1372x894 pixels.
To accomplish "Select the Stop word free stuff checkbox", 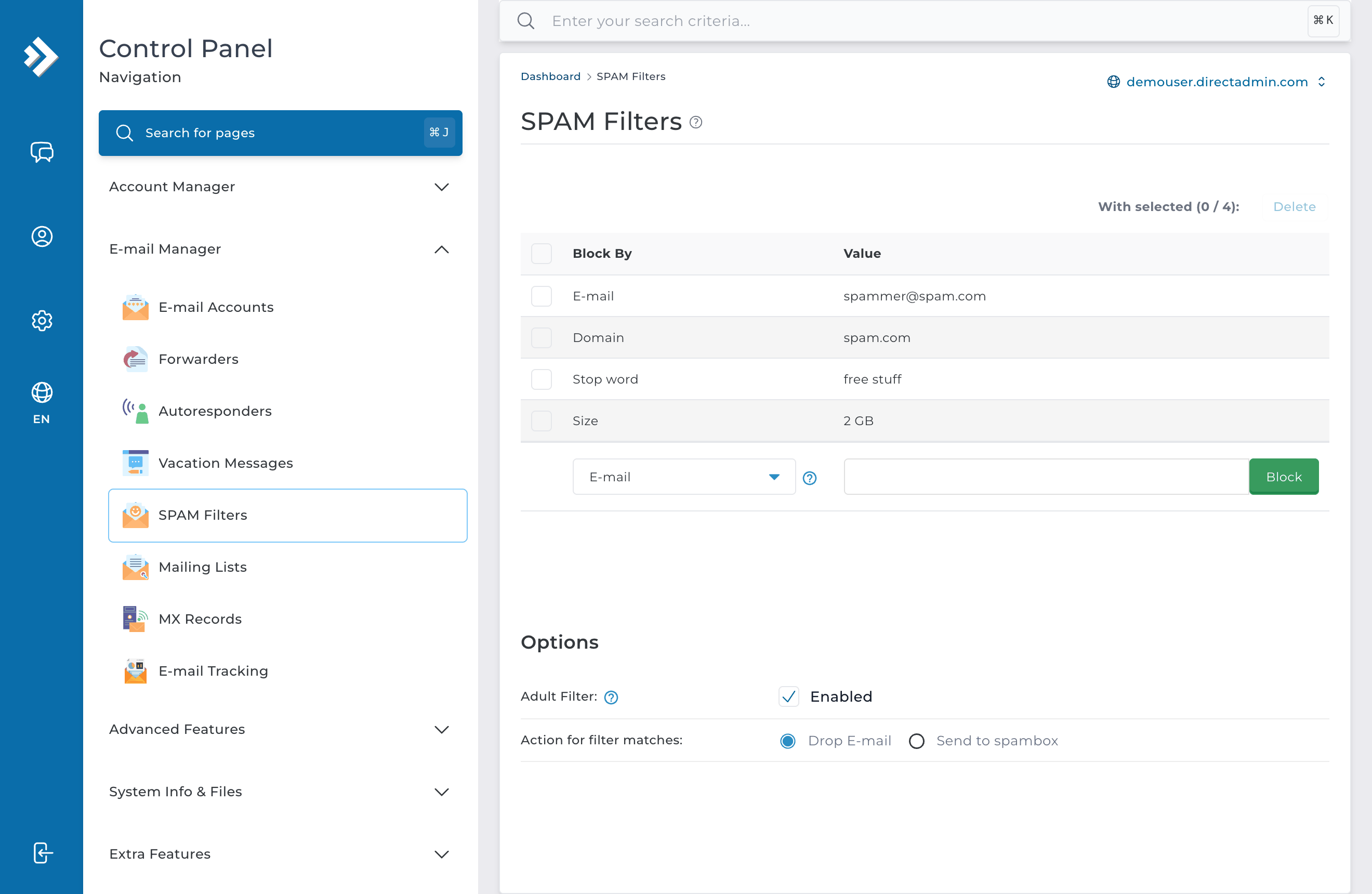I will [x=542, y=379].
